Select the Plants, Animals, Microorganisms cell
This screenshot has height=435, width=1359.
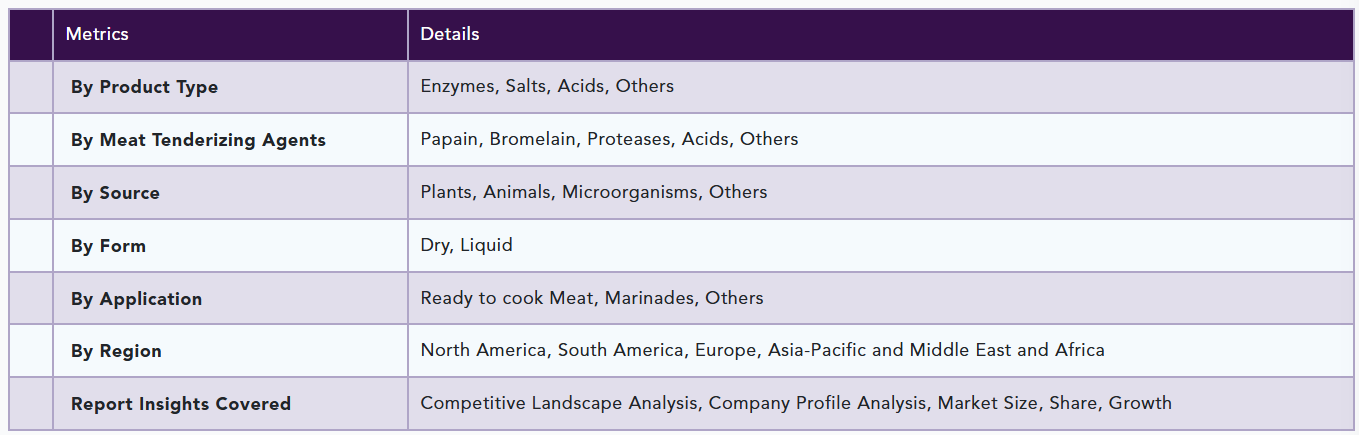(880, 193)
